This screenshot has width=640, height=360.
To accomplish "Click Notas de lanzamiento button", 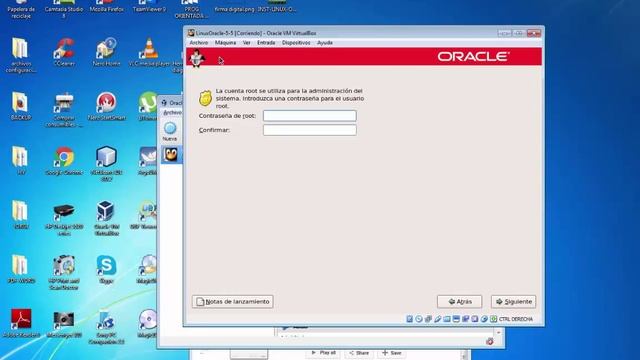I will (x=233, y=302).
